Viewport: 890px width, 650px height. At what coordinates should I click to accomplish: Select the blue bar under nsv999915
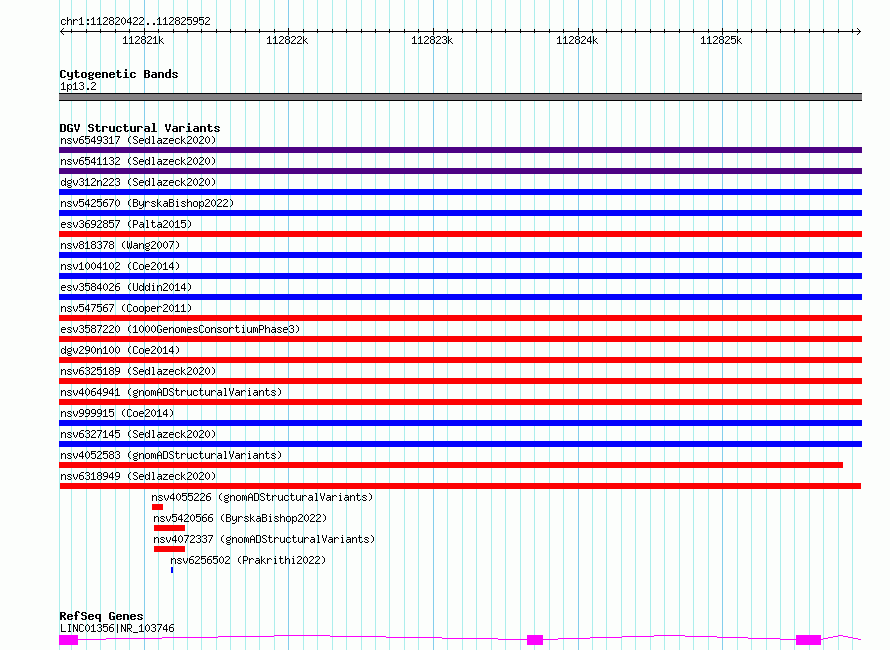click(x=460, y=423)
